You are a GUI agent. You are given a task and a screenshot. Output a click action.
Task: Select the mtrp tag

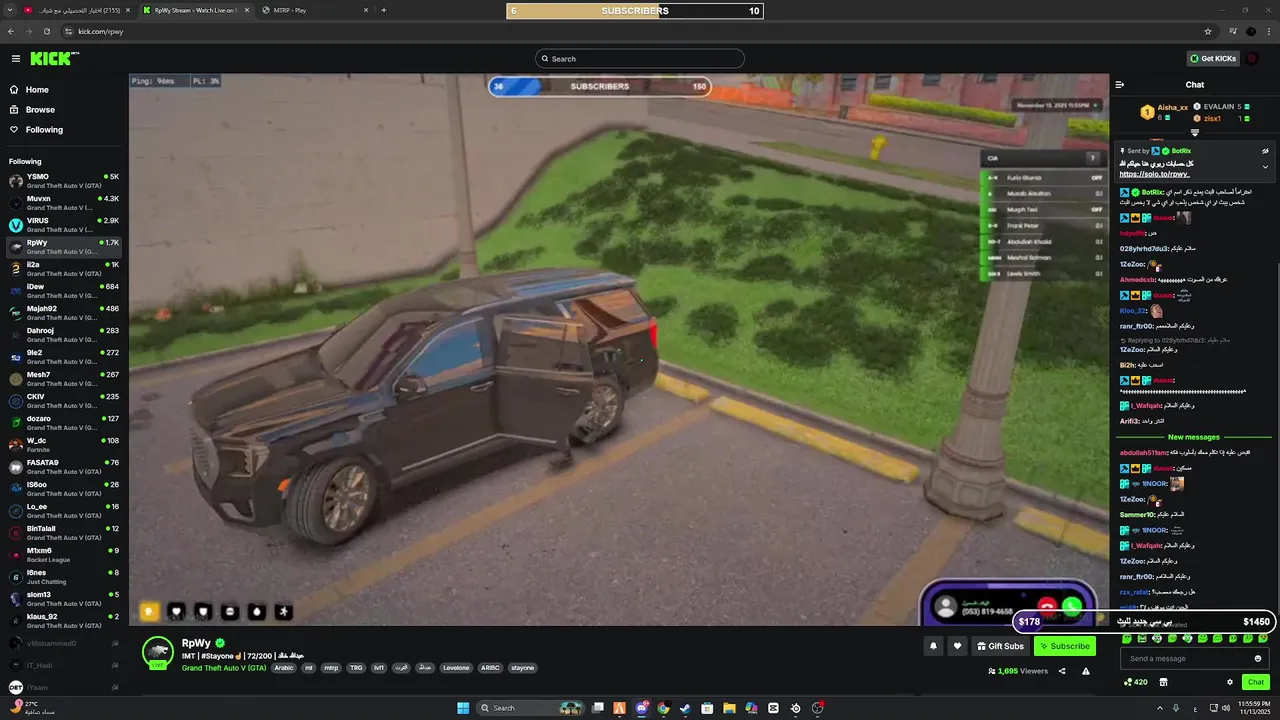tap(331, 668)
